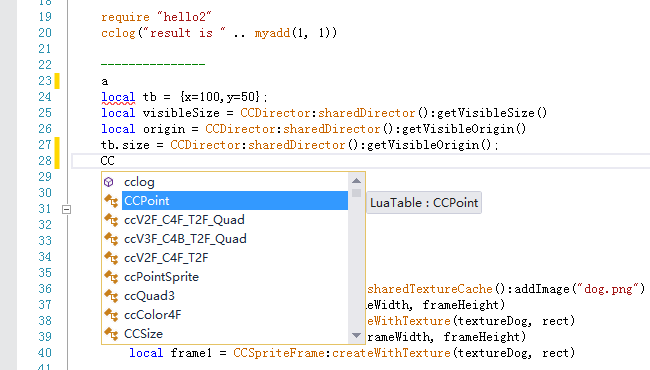This screenshot has width=650, height=370.
Task: Choose ccColor4F completion item
Action: point(225,315)
